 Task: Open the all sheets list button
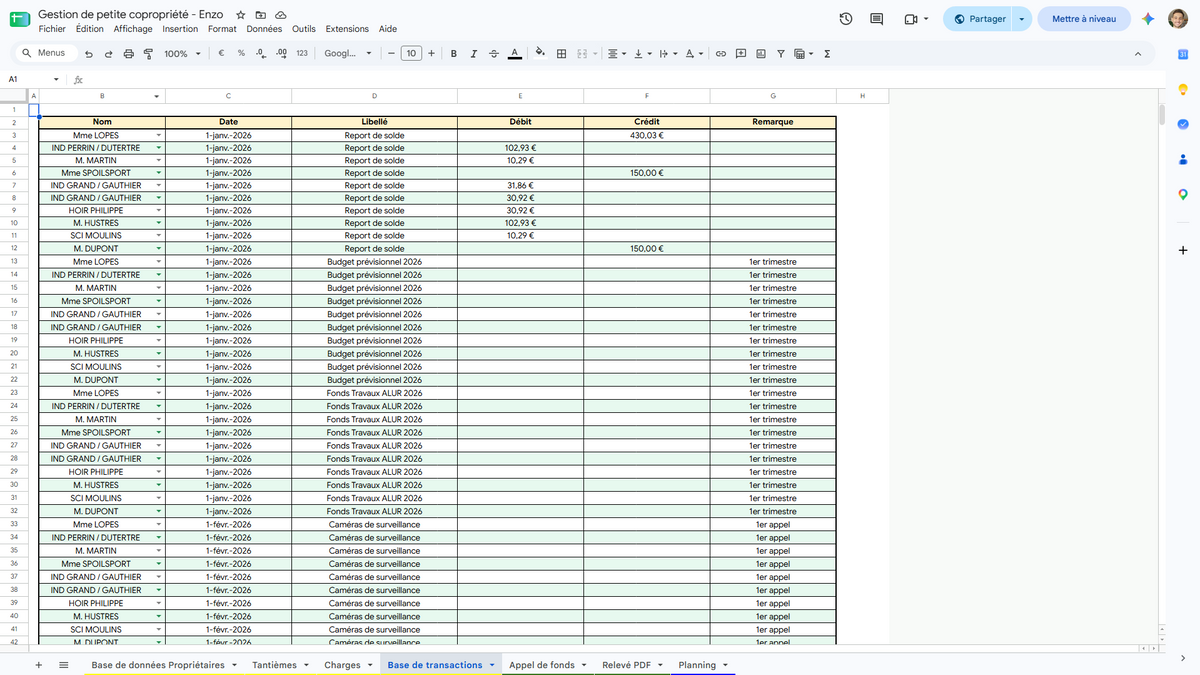click(x=64, y=665)
